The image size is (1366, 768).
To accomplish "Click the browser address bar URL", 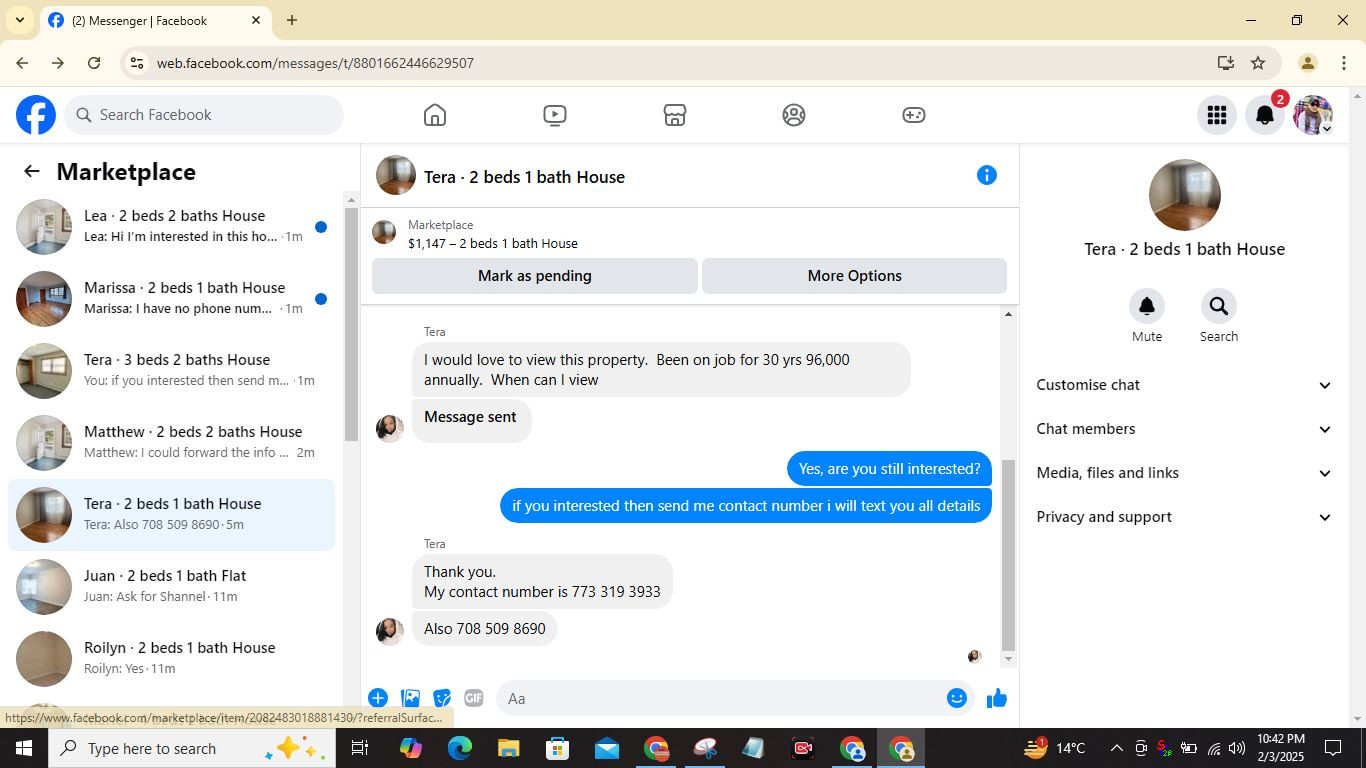I will tap(315, 63).
